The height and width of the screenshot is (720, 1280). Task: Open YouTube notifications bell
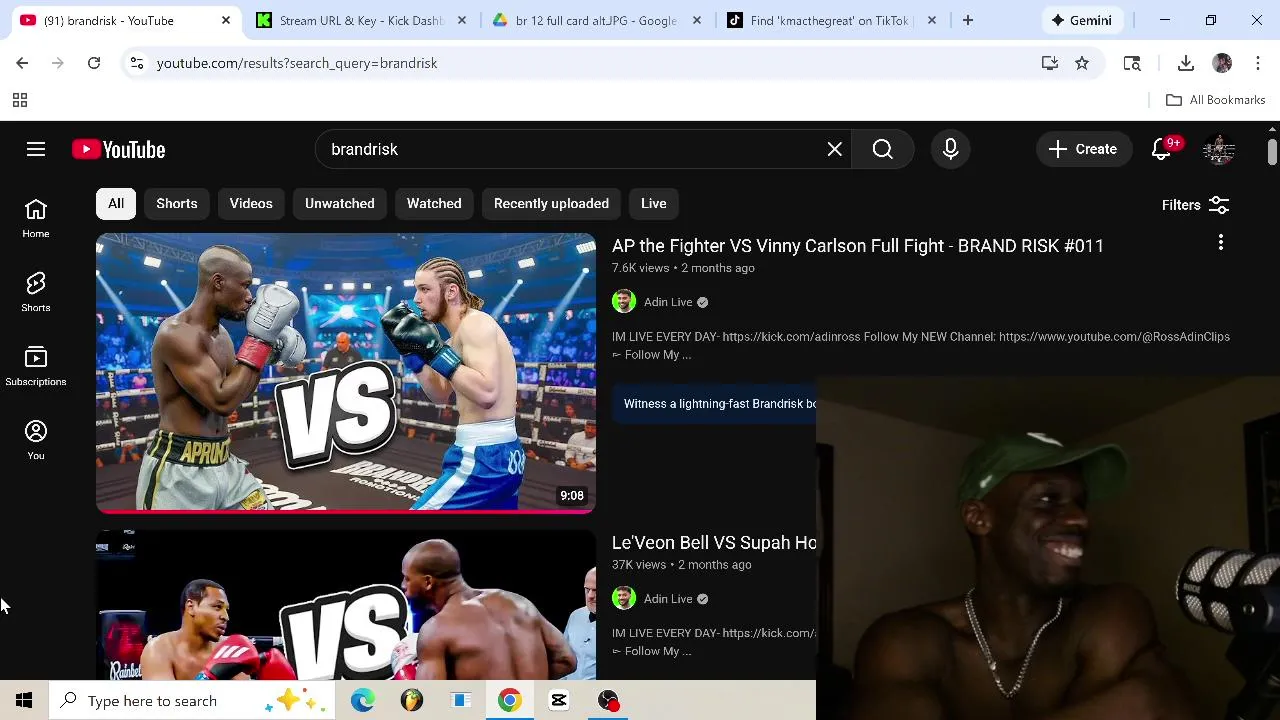tap(1162, 149)
